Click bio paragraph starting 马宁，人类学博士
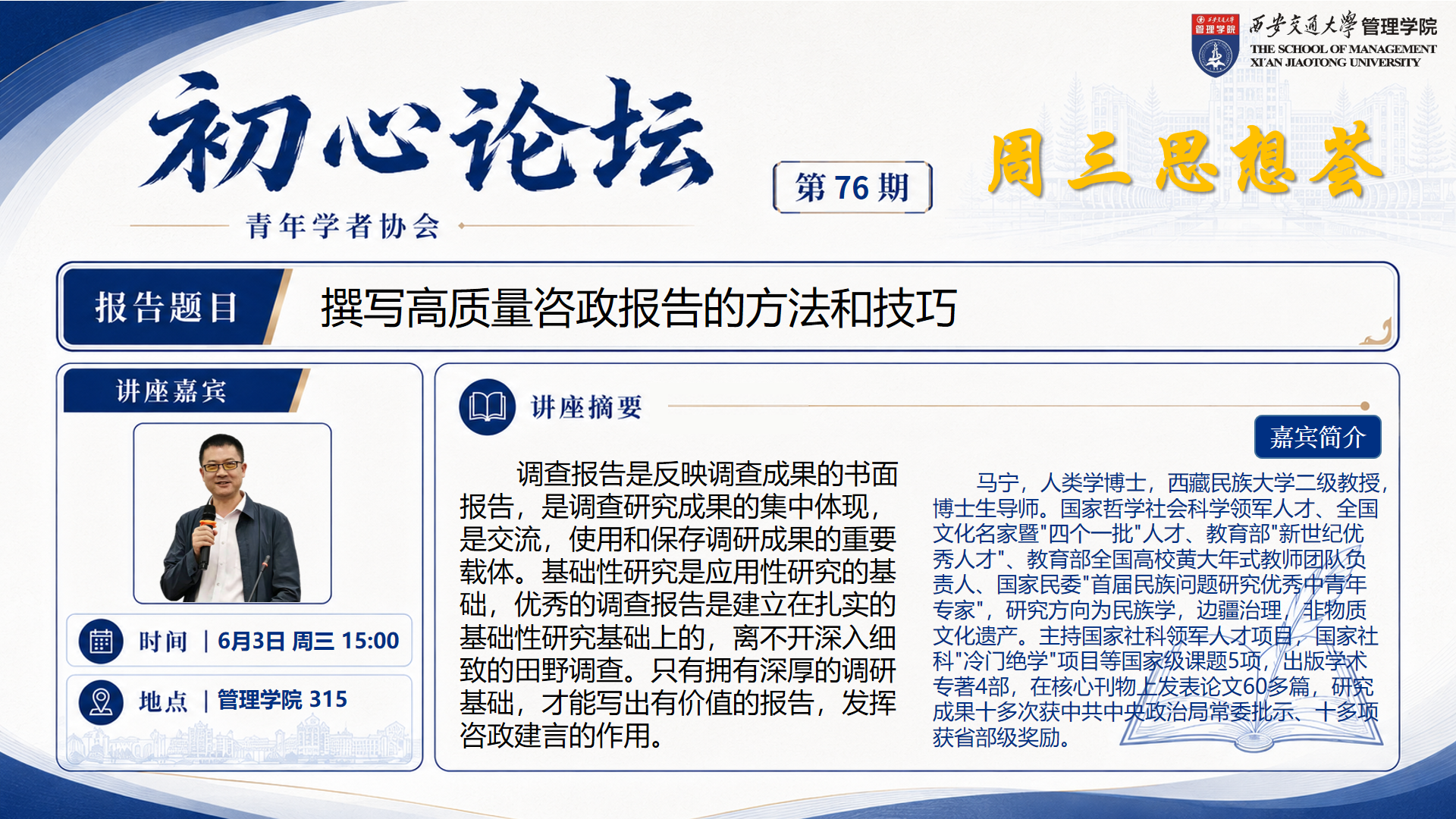The width and height of the screenshot is (1456, 819). click(x=1159, y=610)
